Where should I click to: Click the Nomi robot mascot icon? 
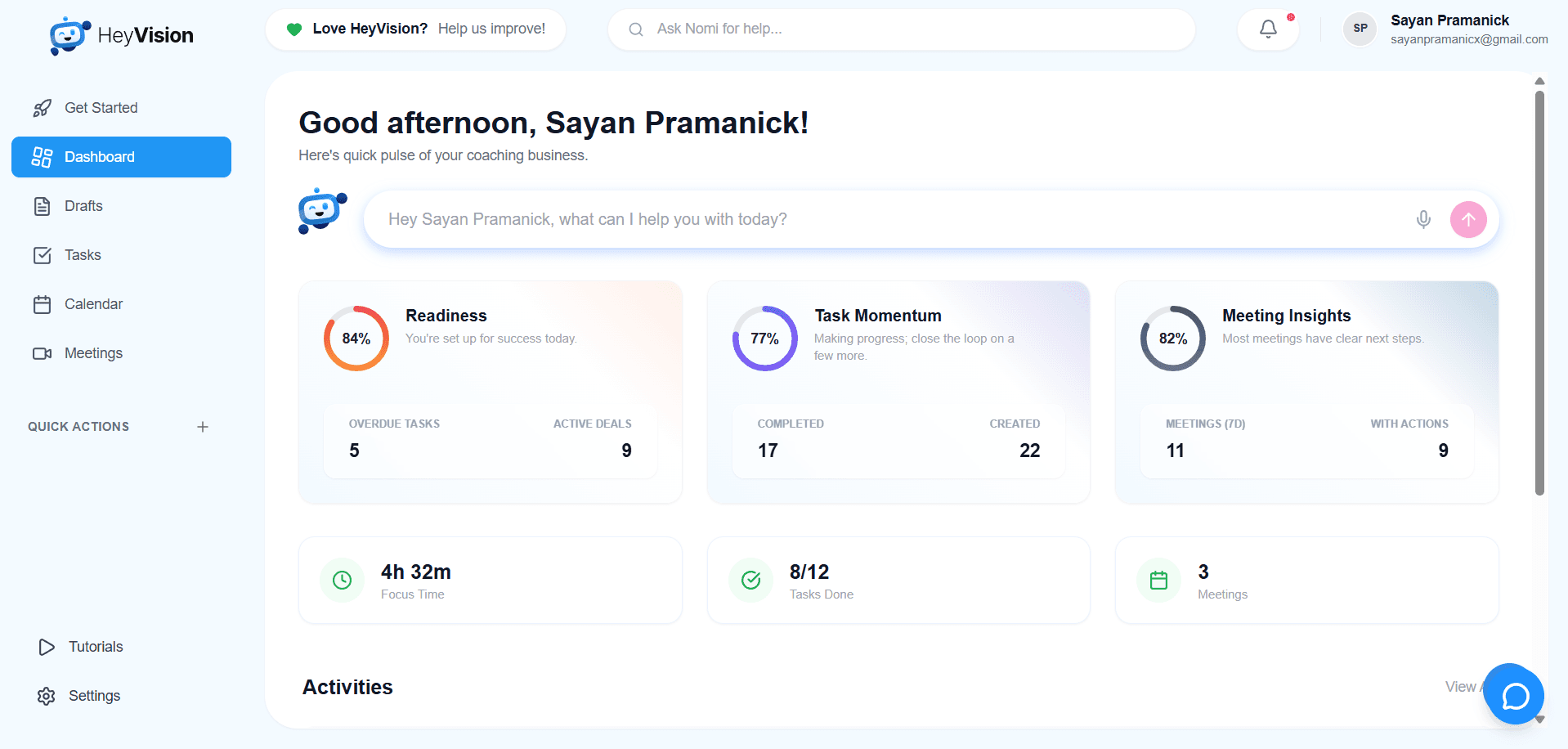pyautogui.click(x=322, y=212)
